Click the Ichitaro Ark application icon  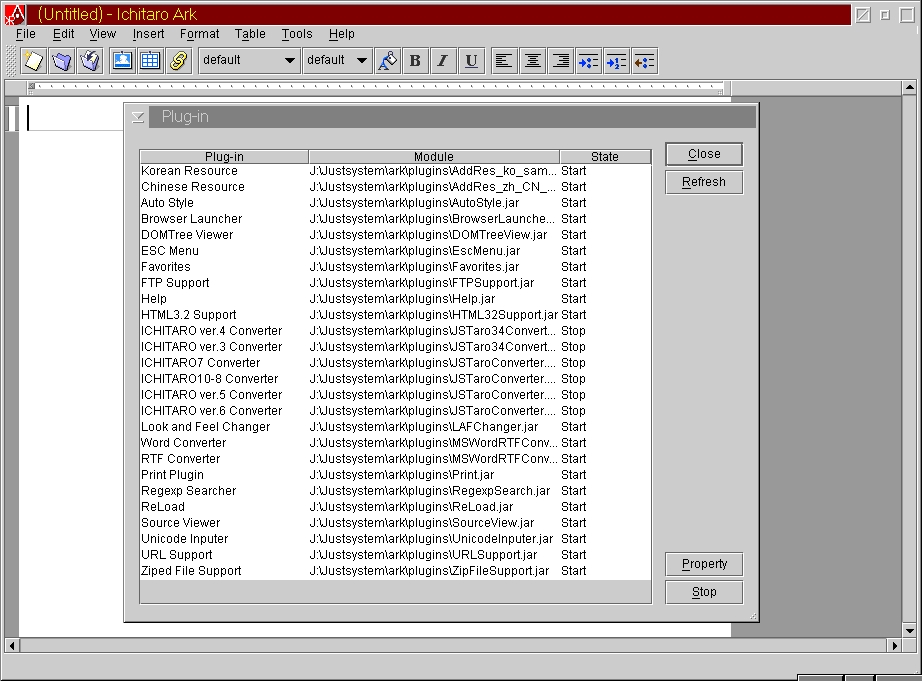(x=15, y=14)
